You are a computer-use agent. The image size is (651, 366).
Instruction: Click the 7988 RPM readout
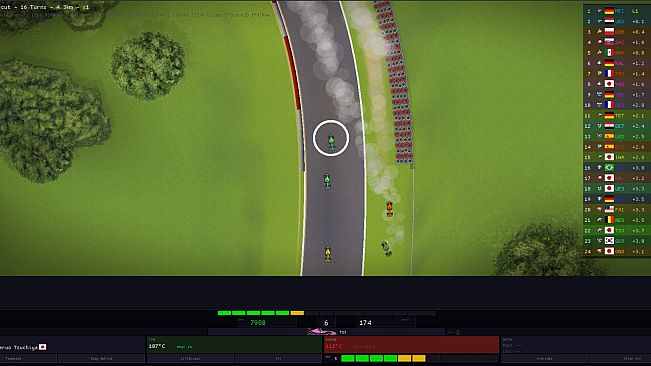tap(258, 322)
